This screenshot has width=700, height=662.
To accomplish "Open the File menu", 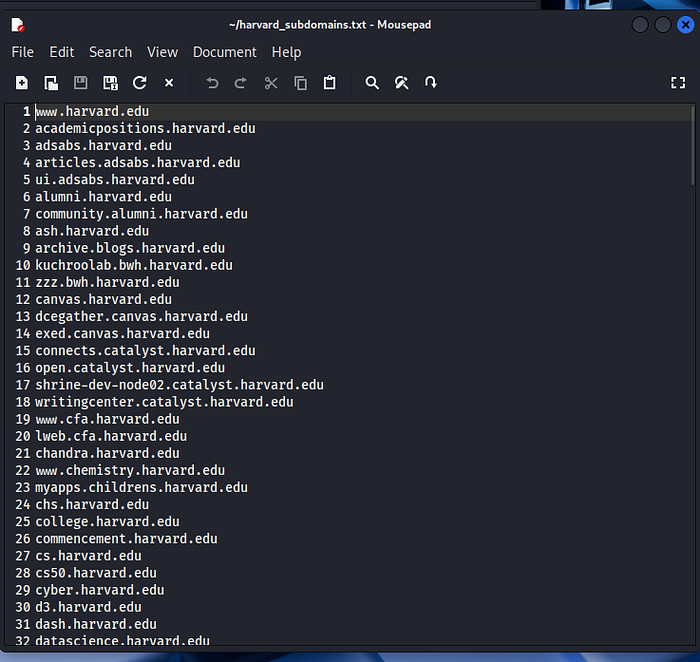I will coord(22,52).
